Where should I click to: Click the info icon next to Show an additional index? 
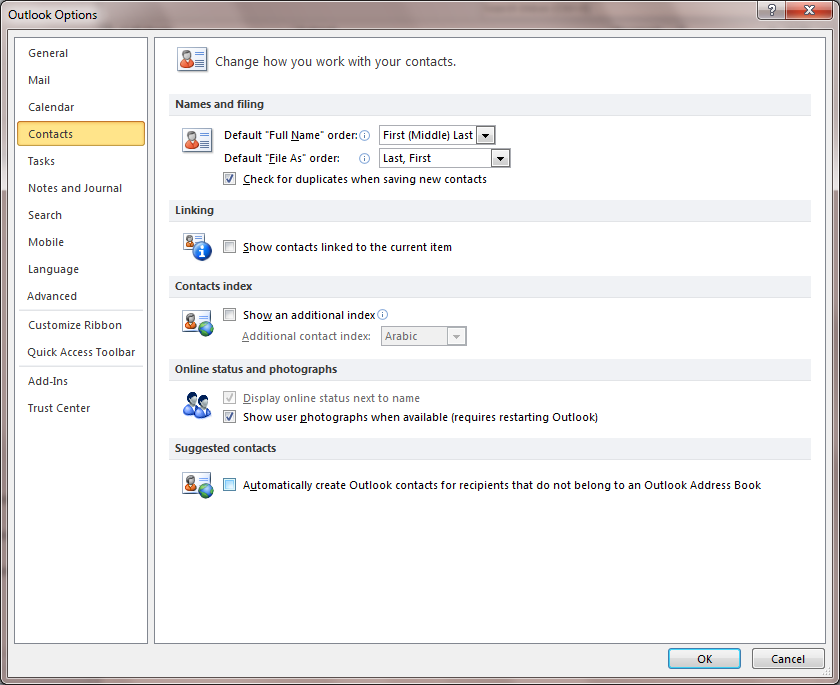click(x=382, y=314)
